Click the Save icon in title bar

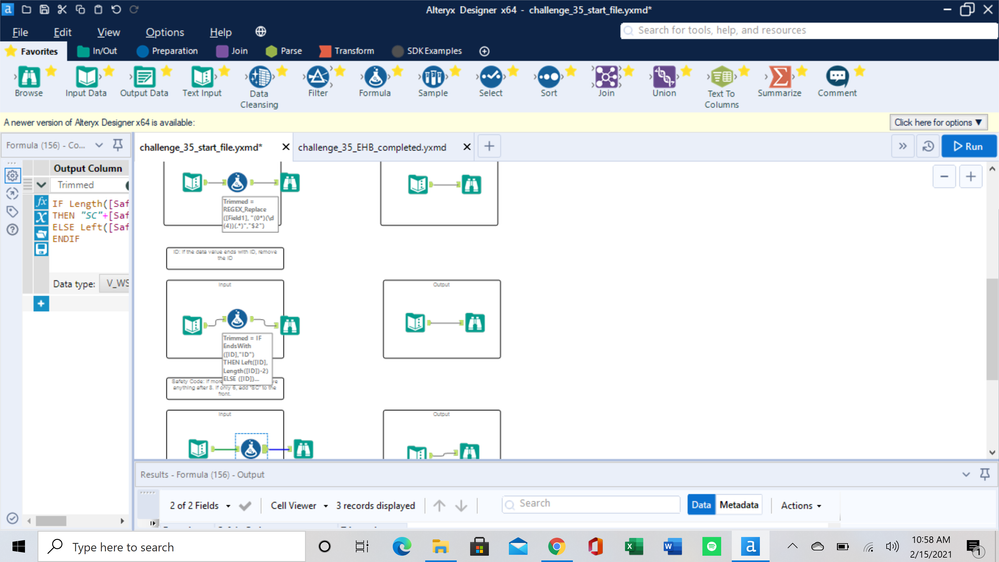coord(44,10)
